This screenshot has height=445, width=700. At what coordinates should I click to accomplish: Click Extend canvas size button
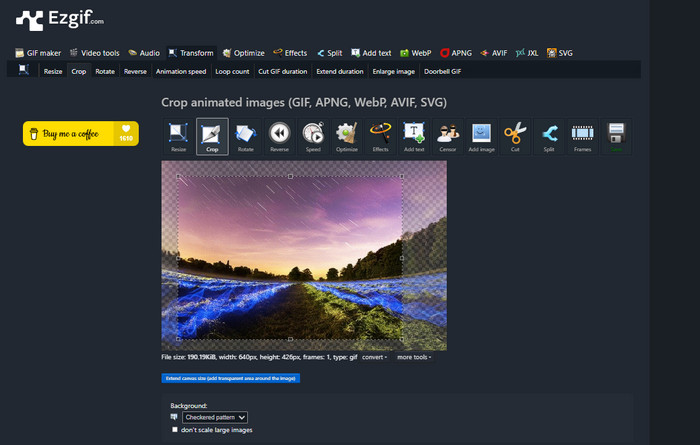pyautogui.click(x=230, y=378)
